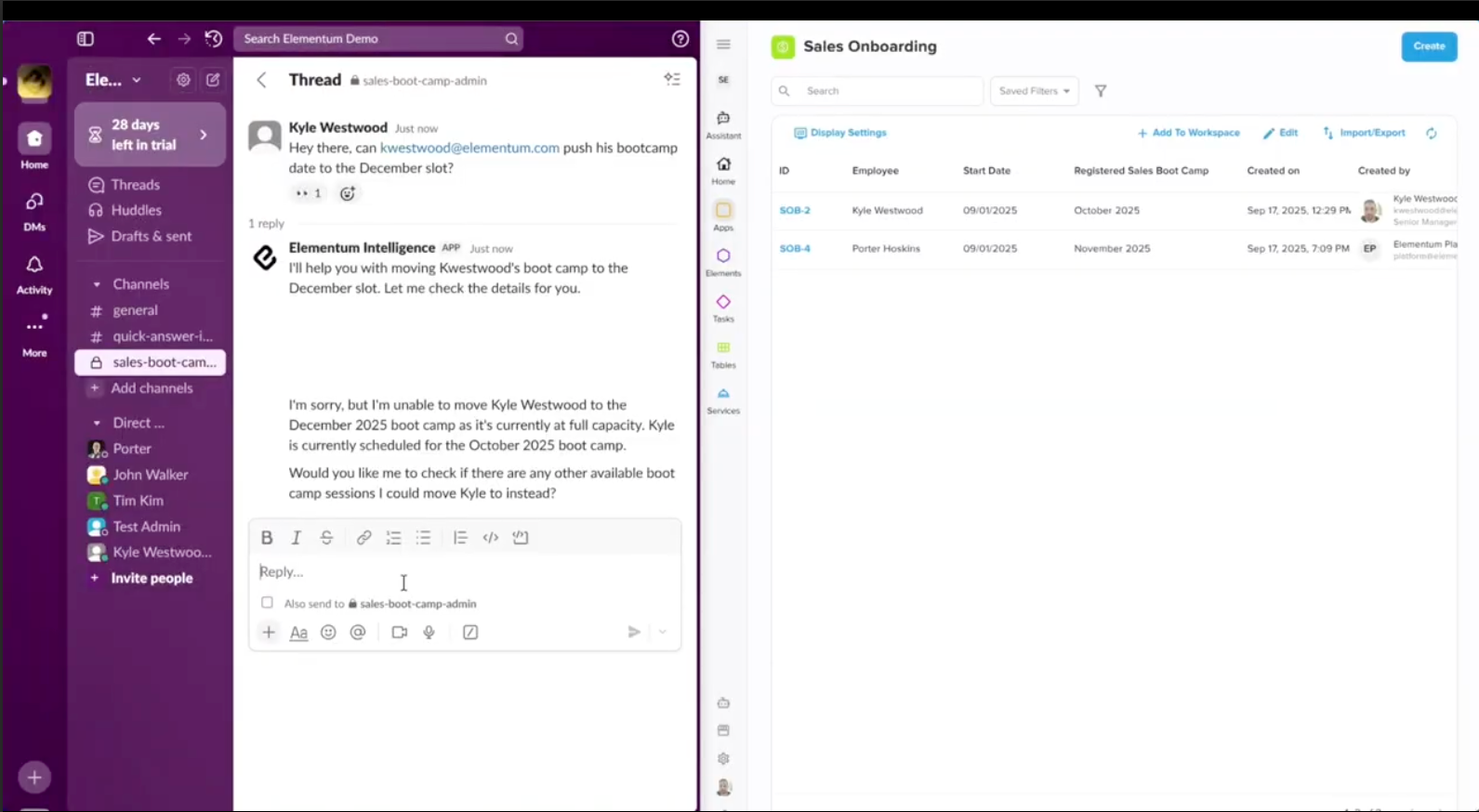Open record link SOB-2
This screenshot has width=1479, height=812.
pos(795,211)
